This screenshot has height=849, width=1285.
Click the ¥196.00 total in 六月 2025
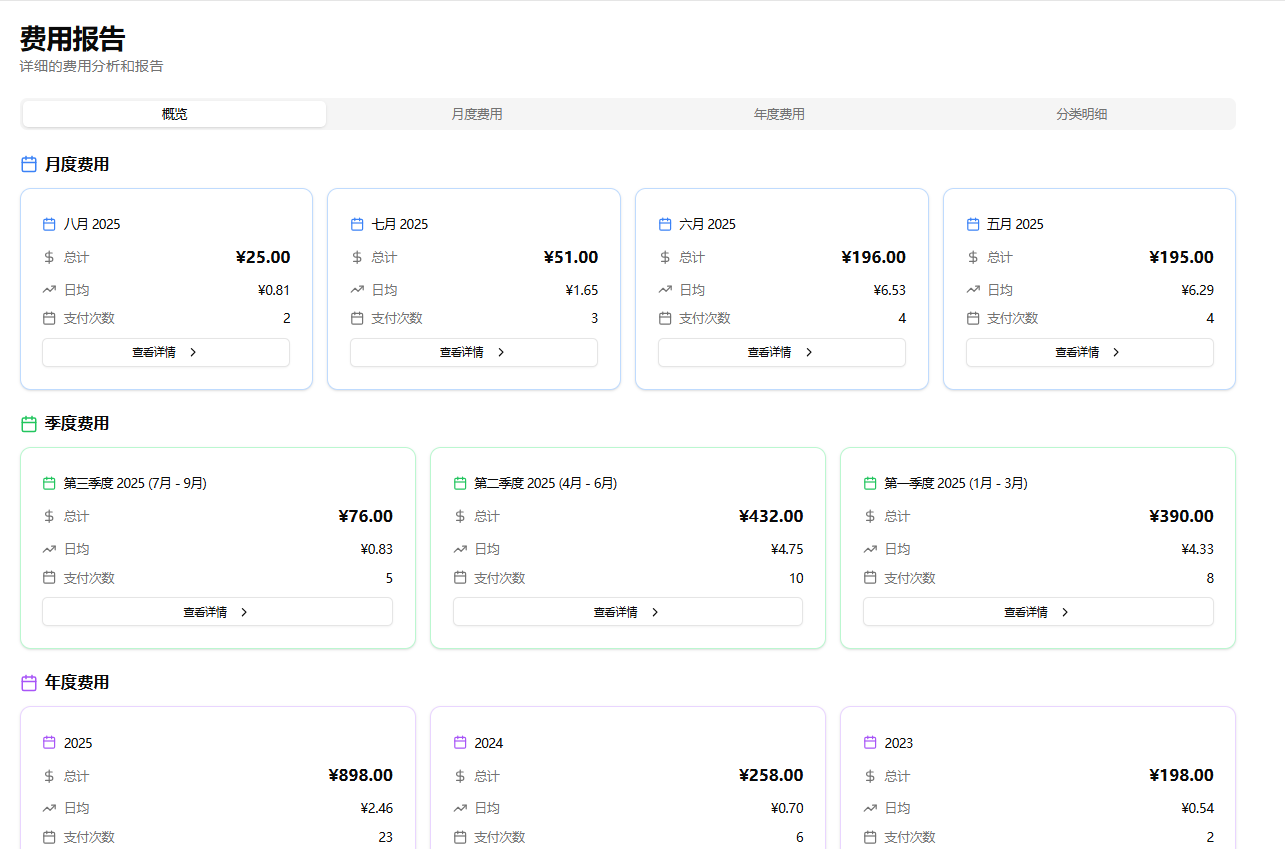(874, 257)
